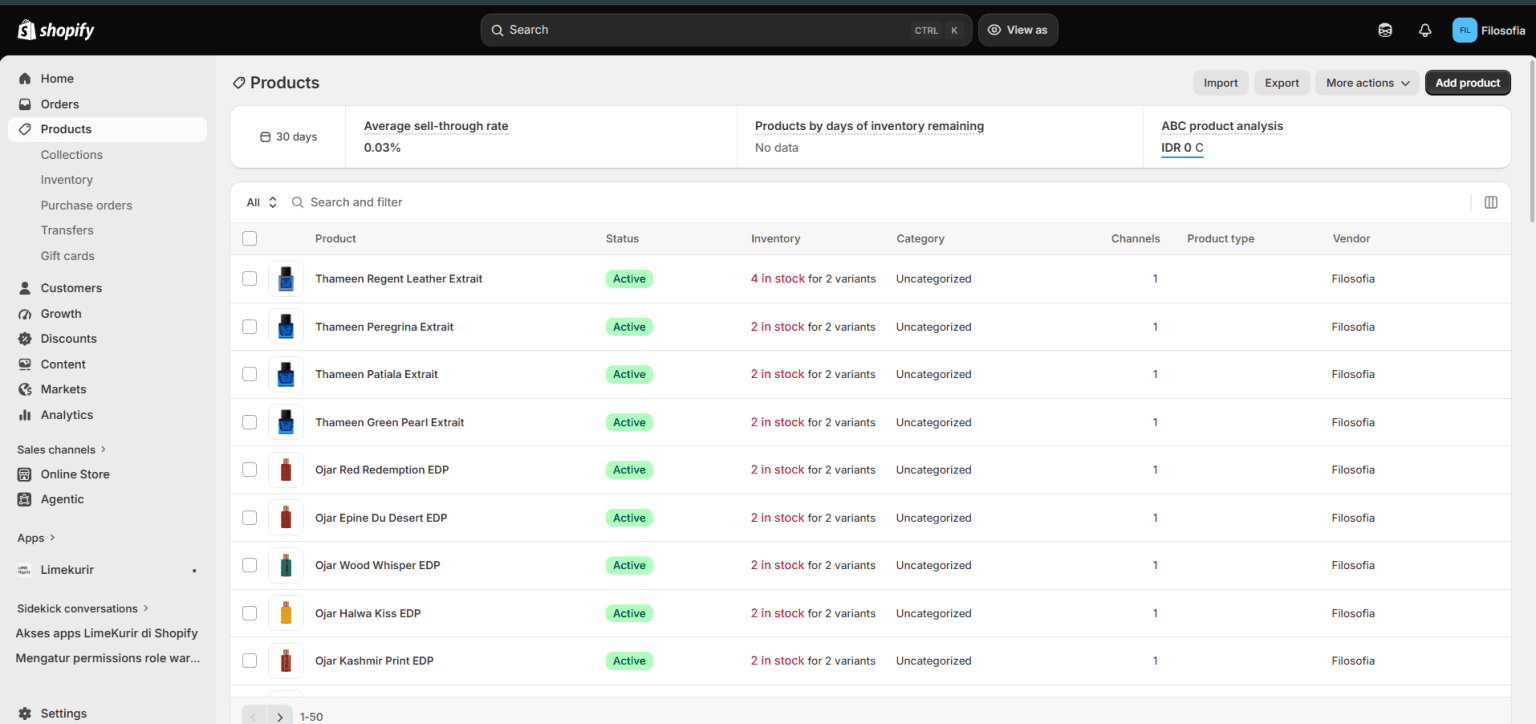
Task: Click the Home icon in sidebar
Action: (x=25, y=79)
